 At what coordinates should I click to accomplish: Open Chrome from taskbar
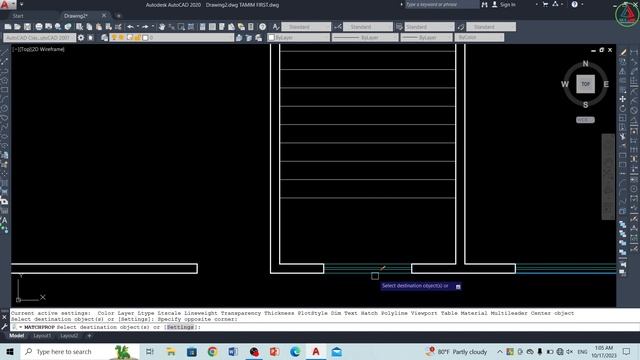[212, 351]
